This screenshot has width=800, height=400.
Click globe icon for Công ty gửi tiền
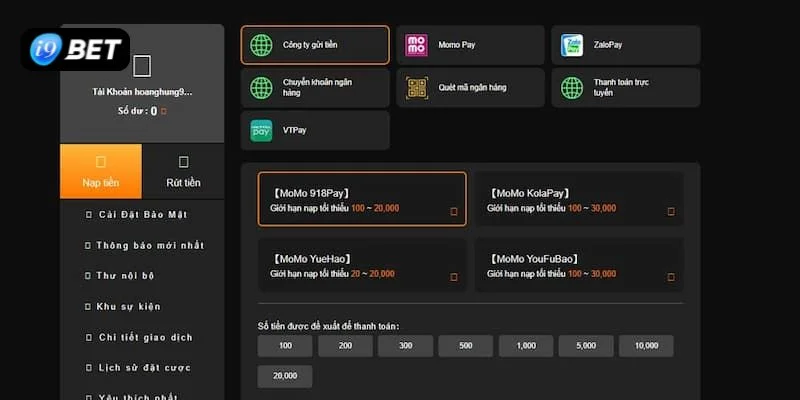pos(261,45)
